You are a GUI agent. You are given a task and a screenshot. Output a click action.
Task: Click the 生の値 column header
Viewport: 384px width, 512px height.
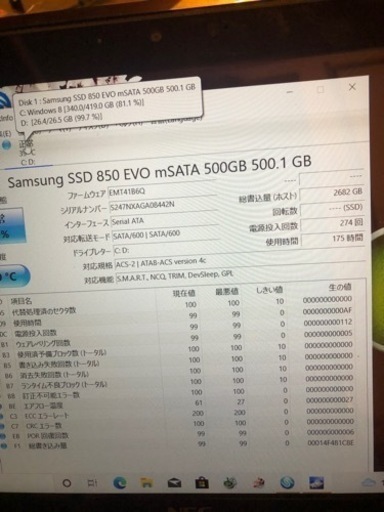[x=339, y=287]
